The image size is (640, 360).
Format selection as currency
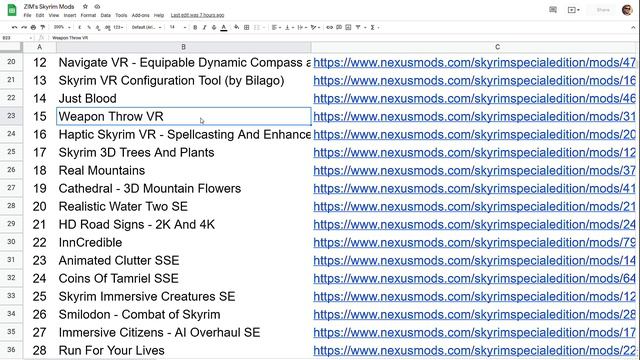[80, 27]
